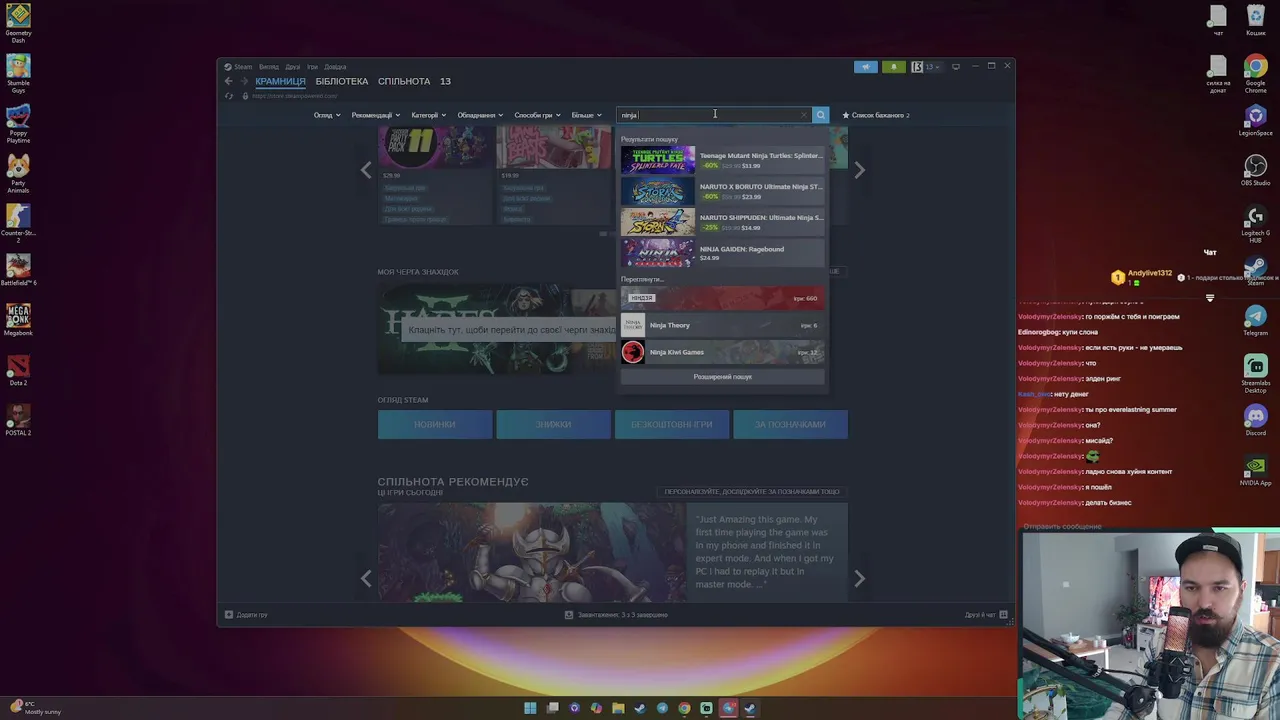Open Counter-Strike 2 desktop shortcut
The image size is (1280, 720).
point(18,222)
